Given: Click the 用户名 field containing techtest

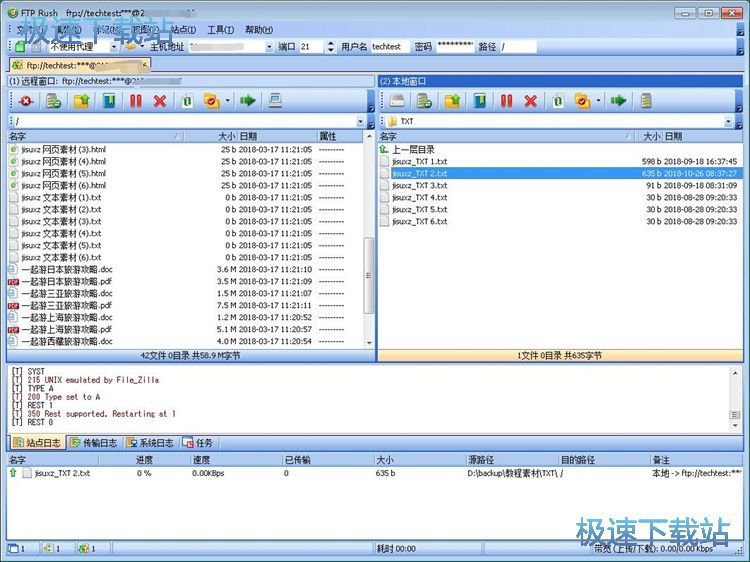Looking at the screenshot, I should tap(388, 47).
